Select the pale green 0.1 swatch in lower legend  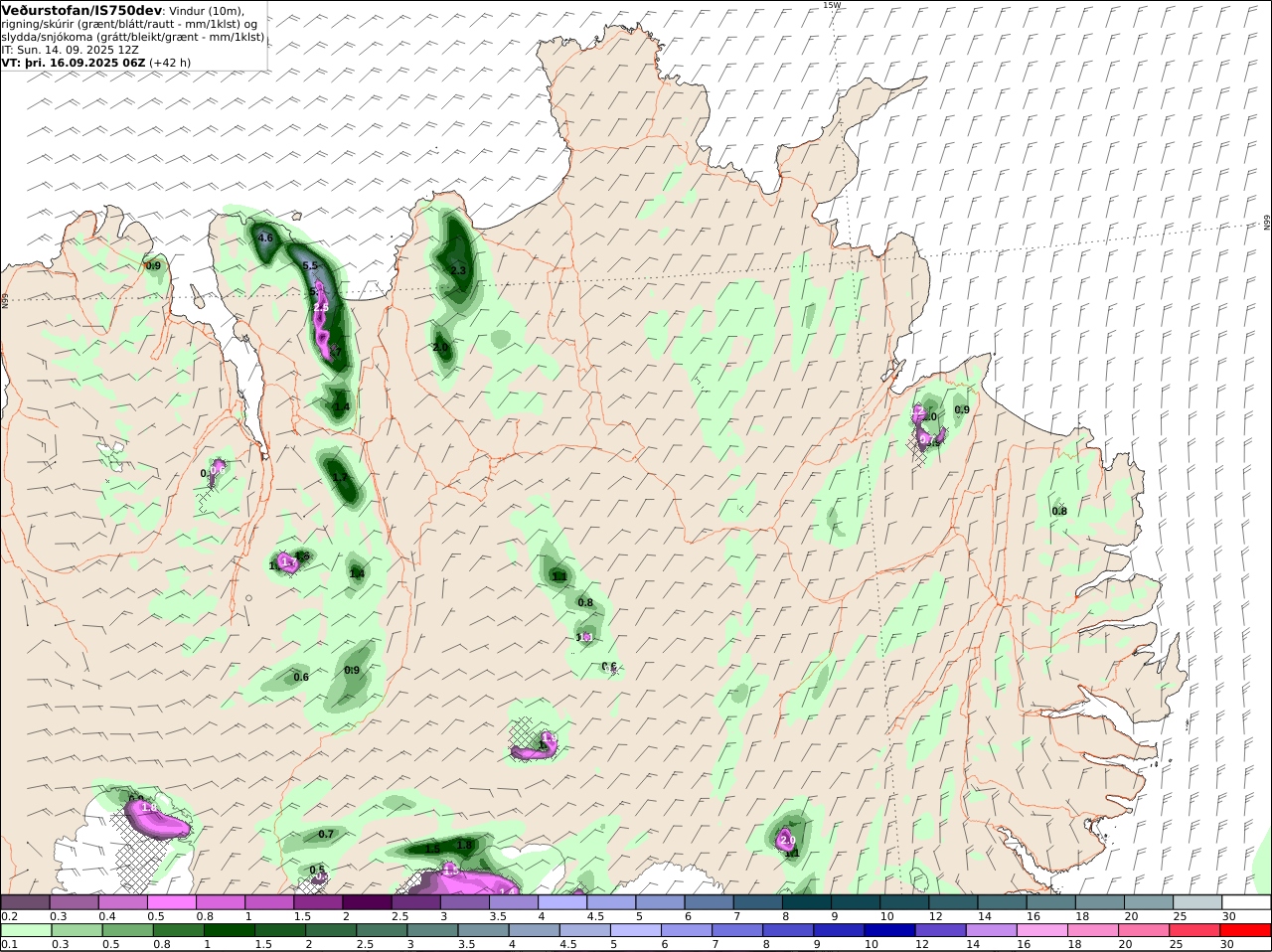pos(26,931)
